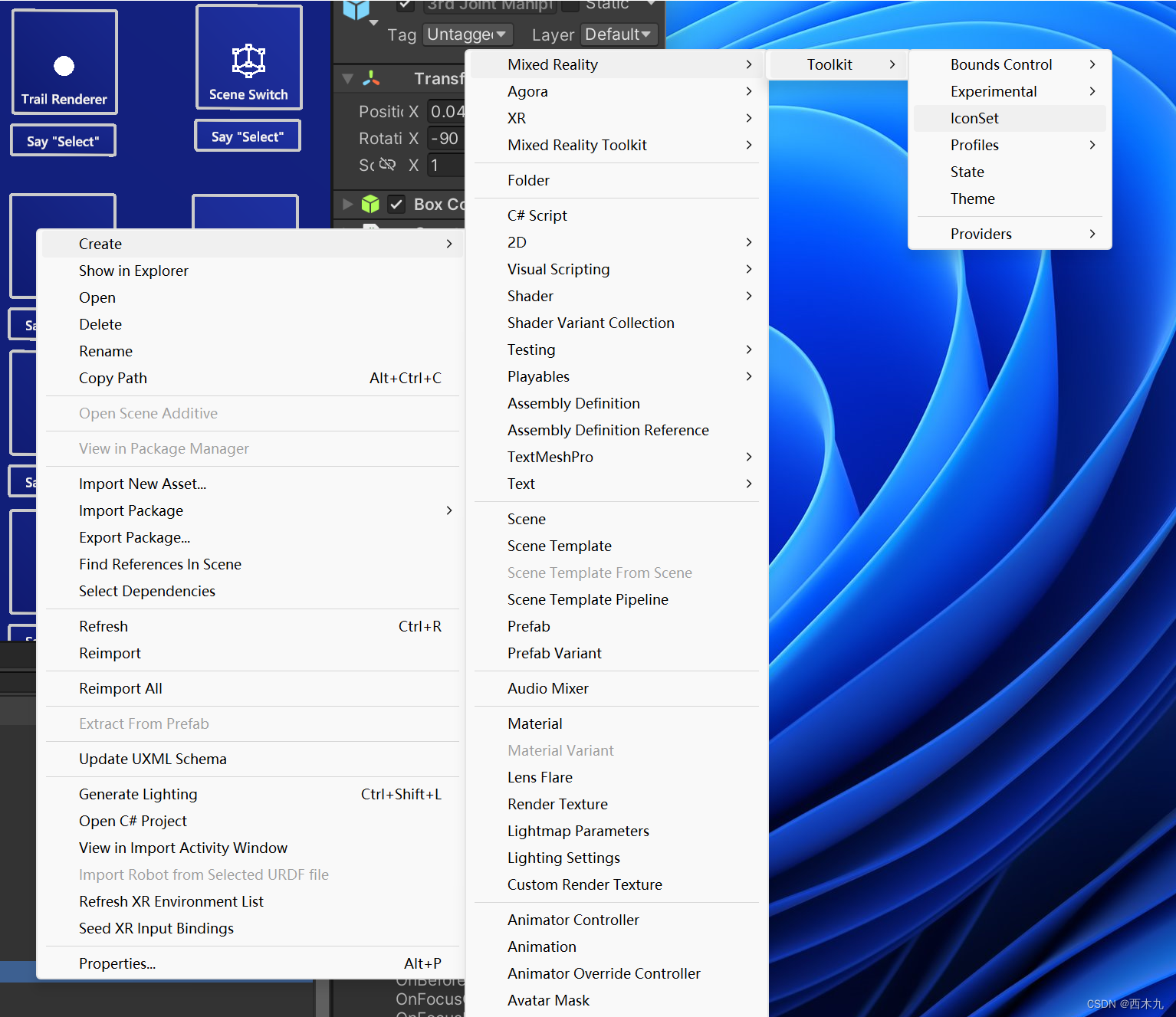Expand the Toolkit submenu
This screenshot has height=1017, width=1176.
tap(839, 64)
